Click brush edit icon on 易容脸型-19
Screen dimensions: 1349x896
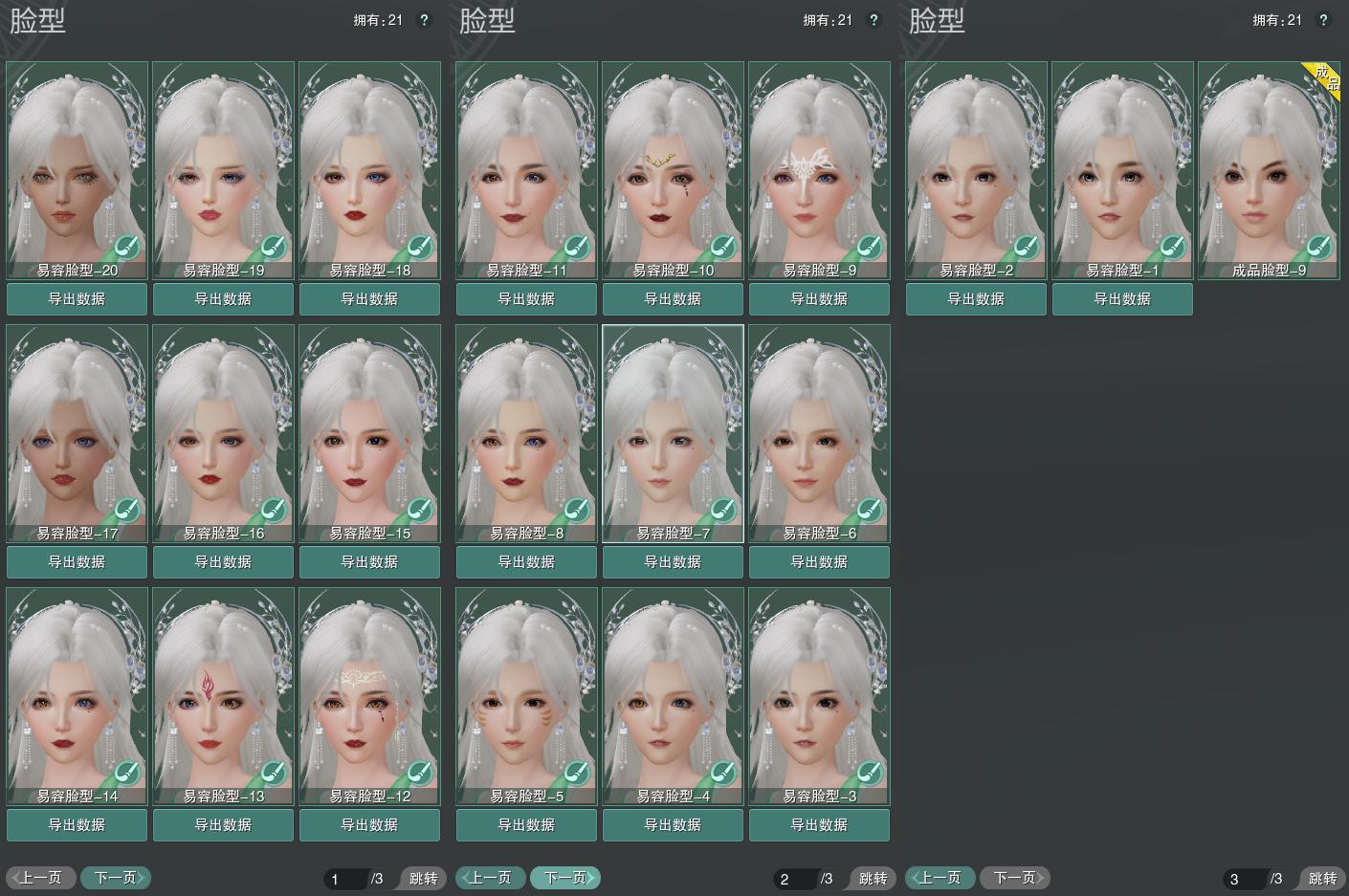(x=274, y=247)
